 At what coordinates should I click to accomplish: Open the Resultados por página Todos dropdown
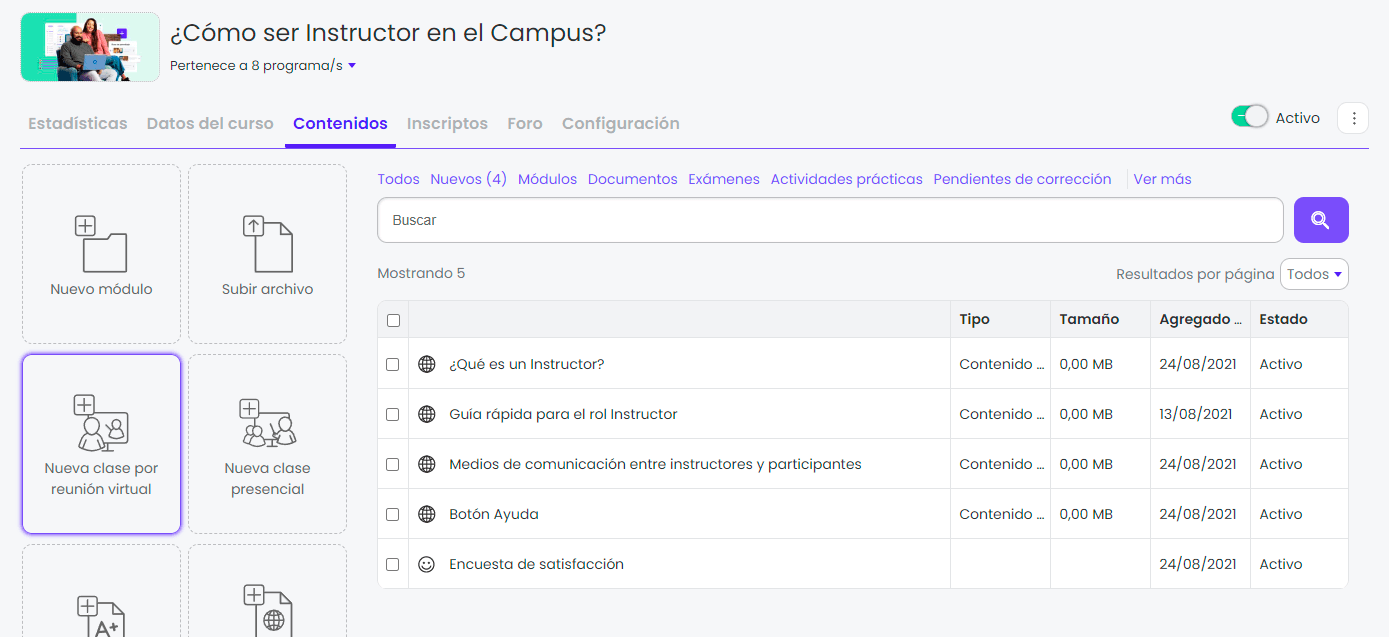(x=1314, y=274)
